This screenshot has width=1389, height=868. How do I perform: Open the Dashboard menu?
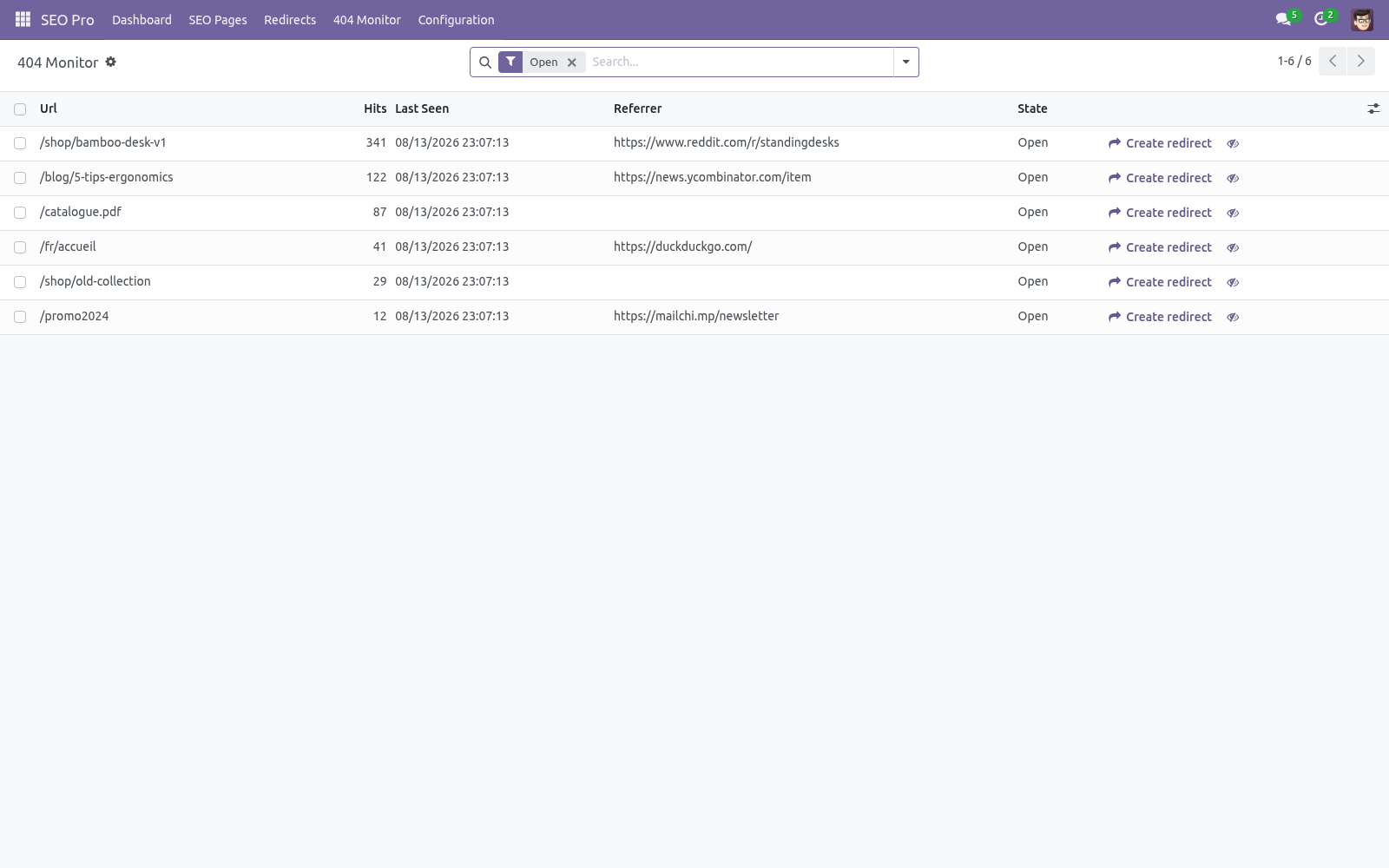[142, 19]
